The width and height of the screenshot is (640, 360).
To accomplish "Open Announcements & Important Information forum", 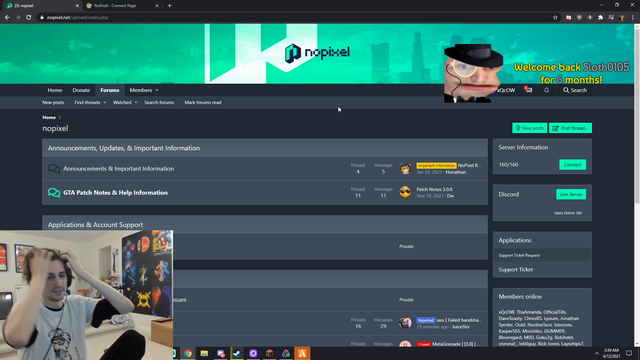I will tap(118, 169).
